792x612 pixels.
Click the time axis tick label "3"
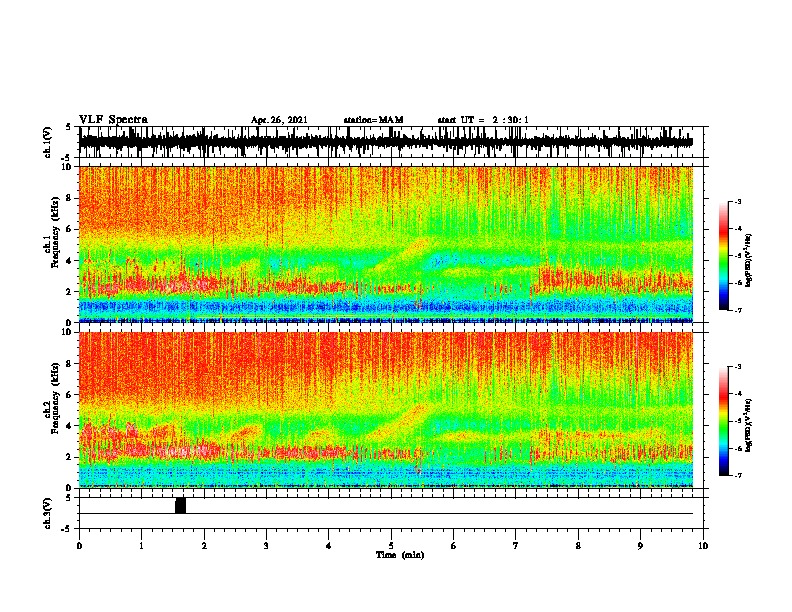[x=266, y=546]
